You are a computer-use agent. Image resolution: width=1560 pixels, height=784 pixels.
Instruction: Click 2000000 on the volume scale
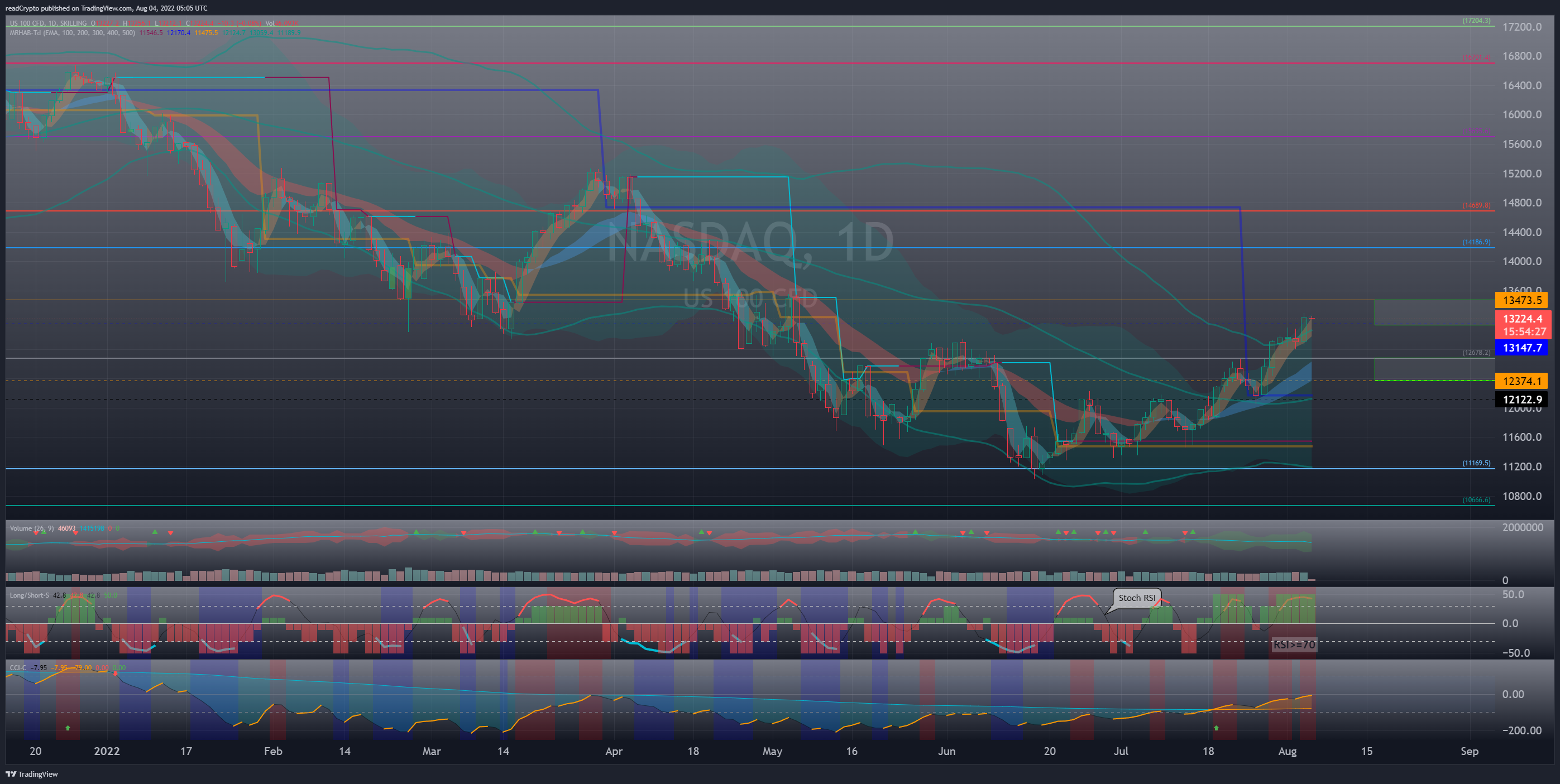click(x=1523, y=528)
